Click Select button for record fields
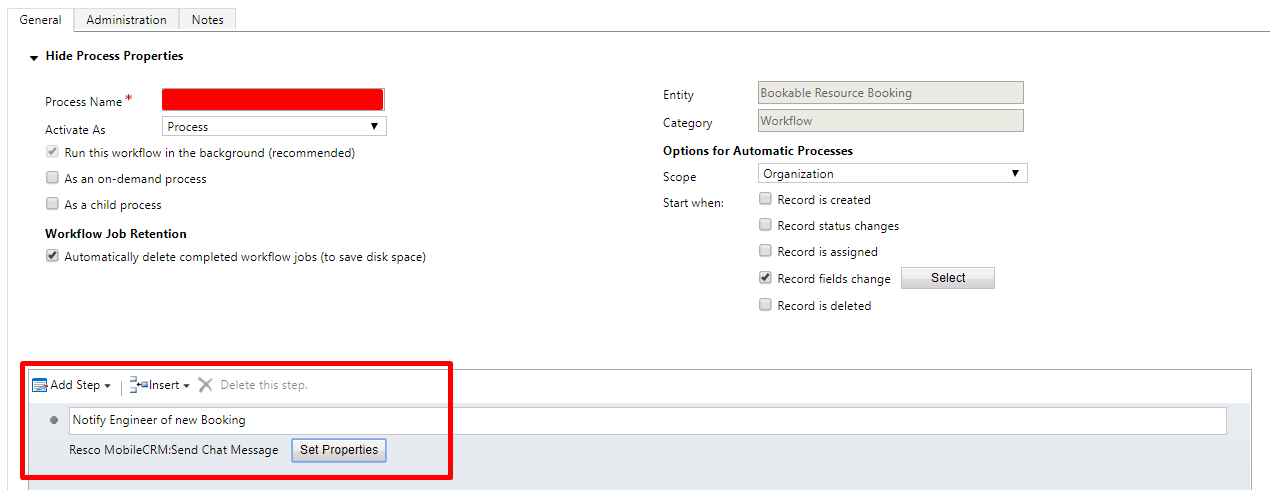 click(x=947, y=278)
